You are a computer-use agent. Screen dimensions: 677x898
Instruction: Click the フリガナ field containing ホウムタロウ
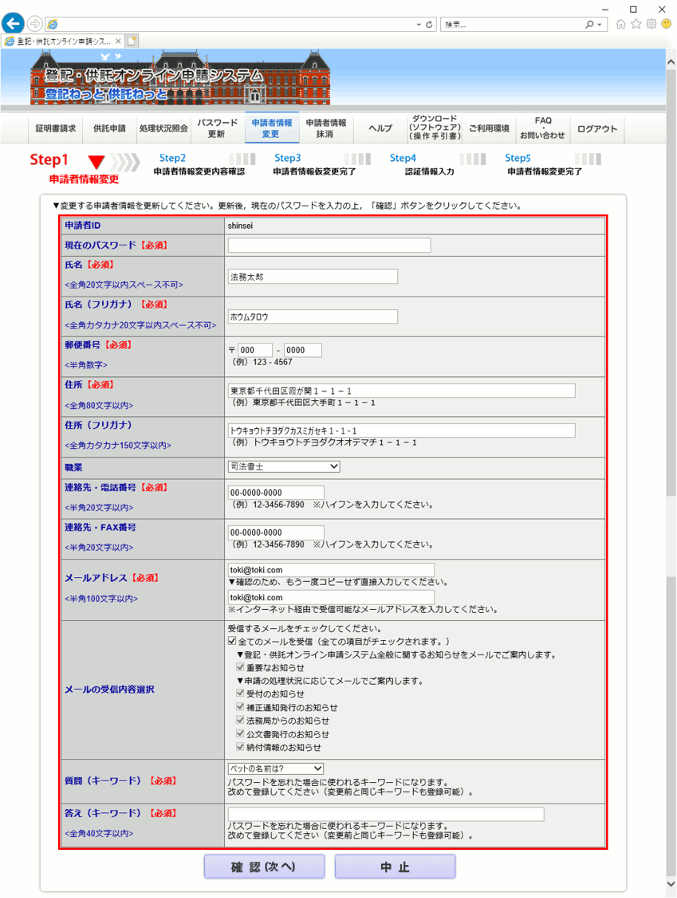(x=313, y=317)
